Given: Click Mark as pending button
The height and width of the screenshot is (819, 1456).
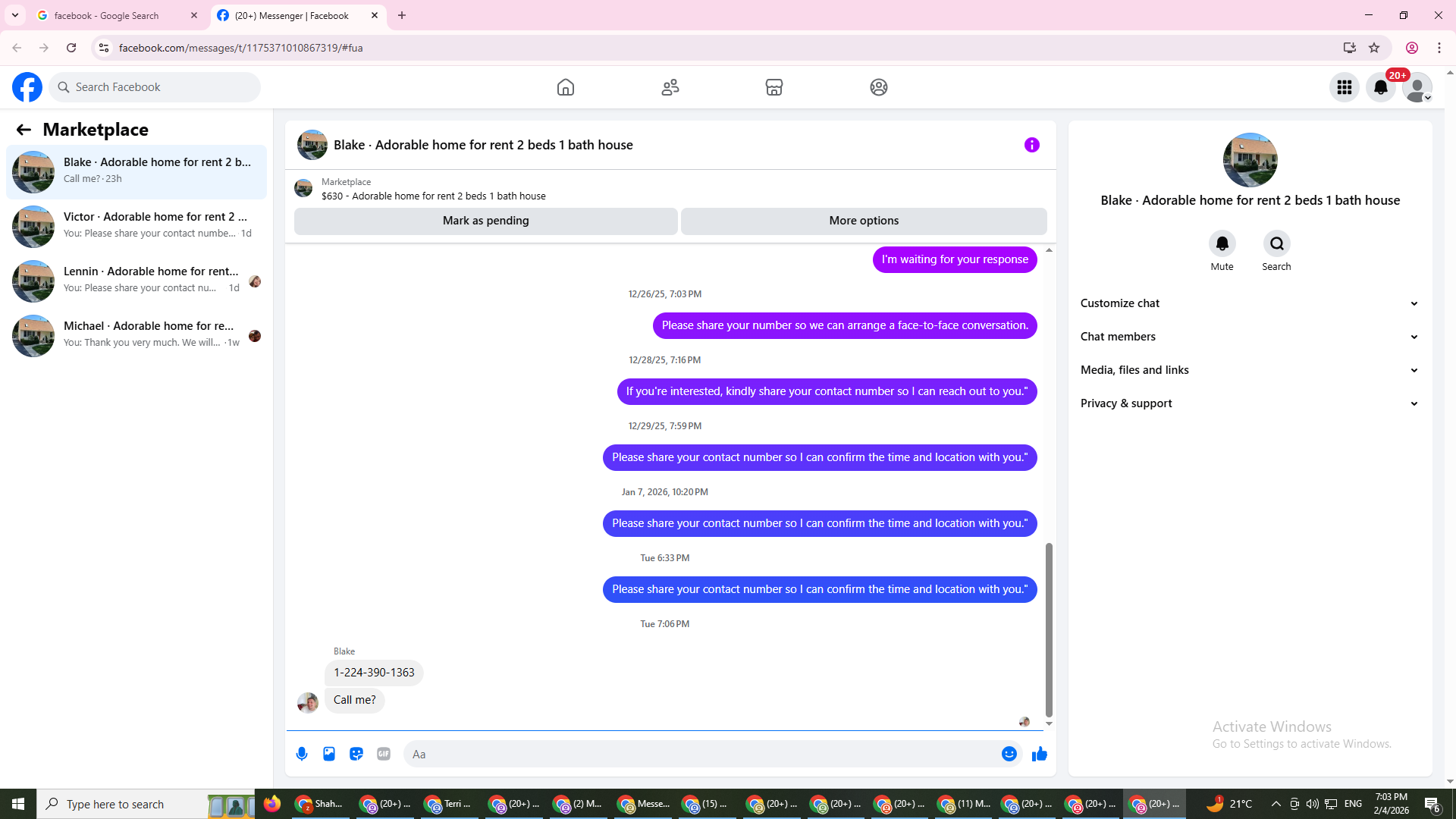Looking at the screenshot, I should pyautogui.click(x=485, y=221).
